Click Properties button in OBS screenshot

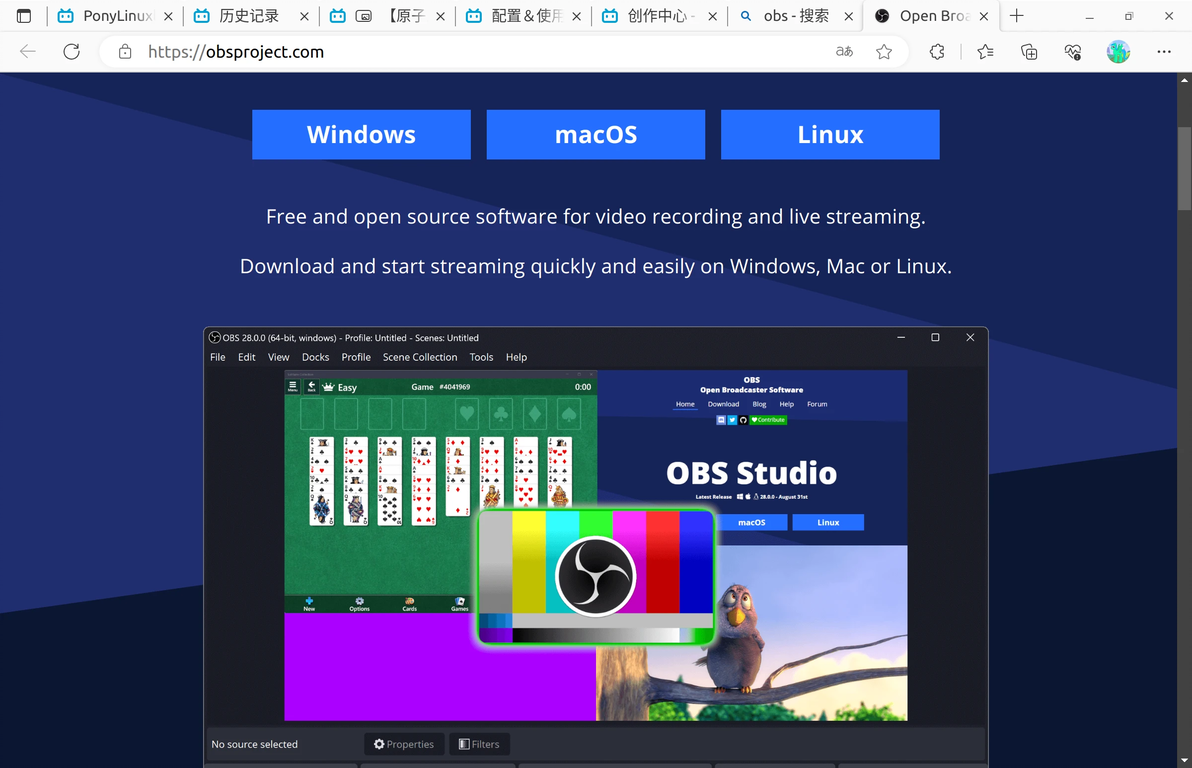point(404,744)
